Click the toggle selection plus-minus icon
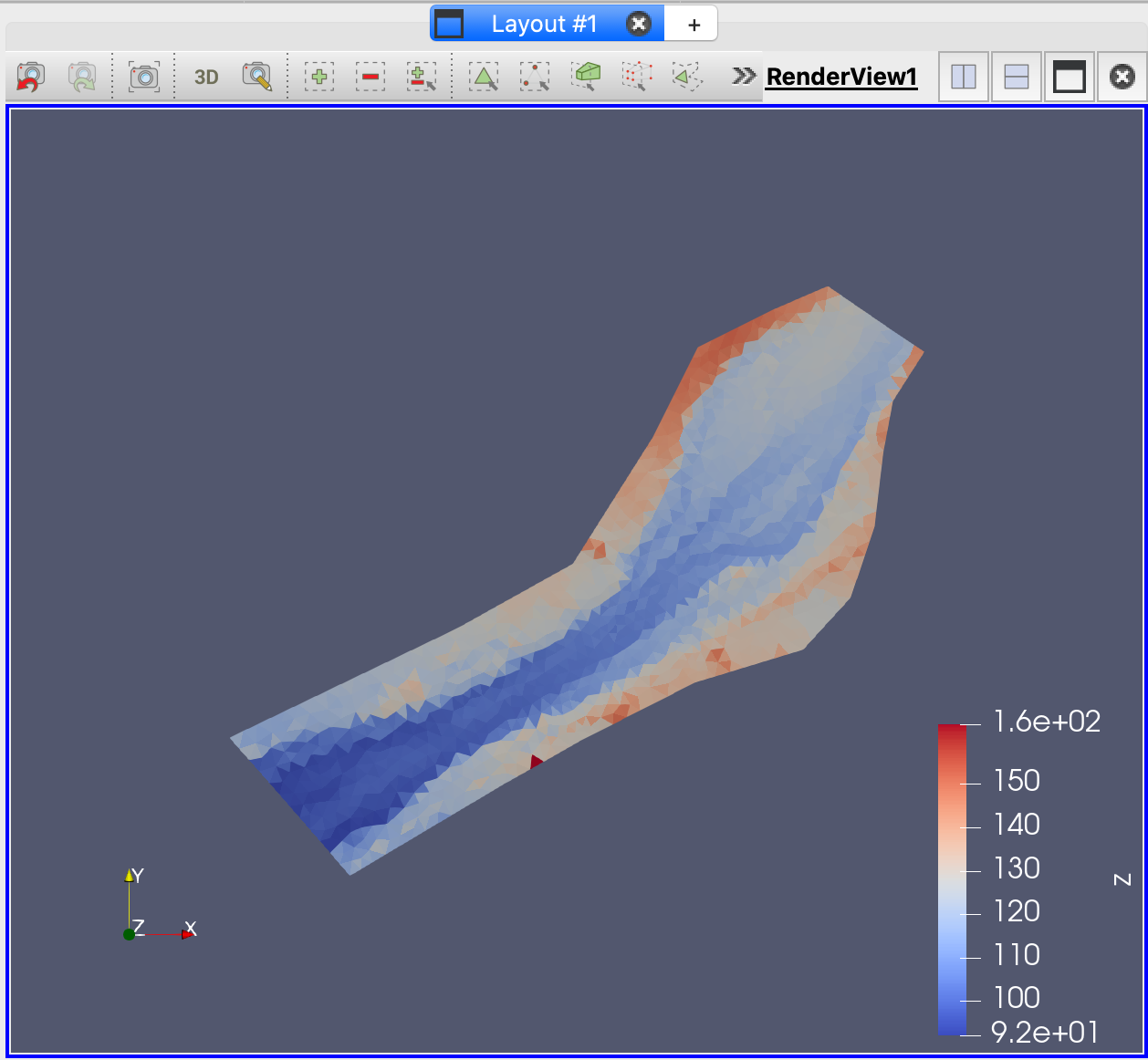Screen dimensions: 1148x1060 [x=422, y=77]
